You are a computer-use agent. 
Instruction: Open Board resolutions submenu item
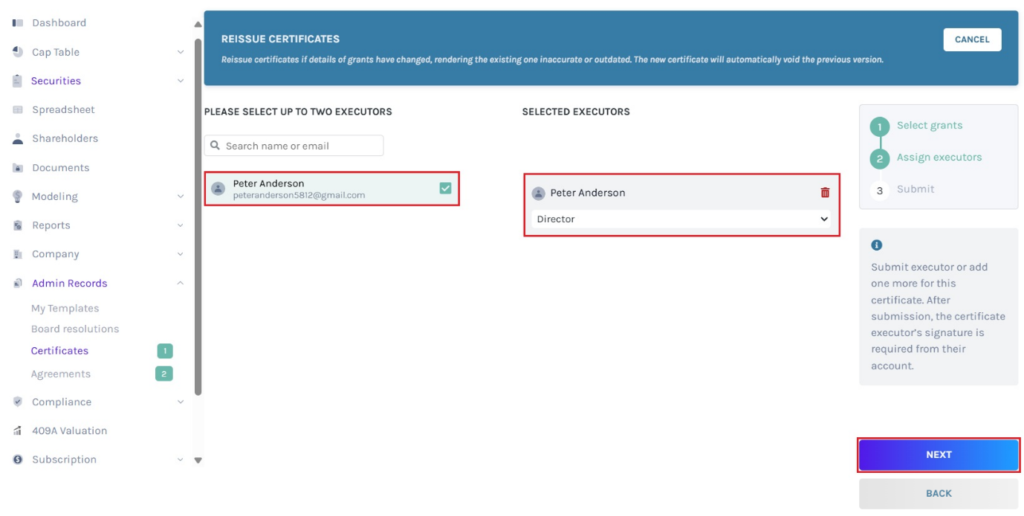(75, 329)
